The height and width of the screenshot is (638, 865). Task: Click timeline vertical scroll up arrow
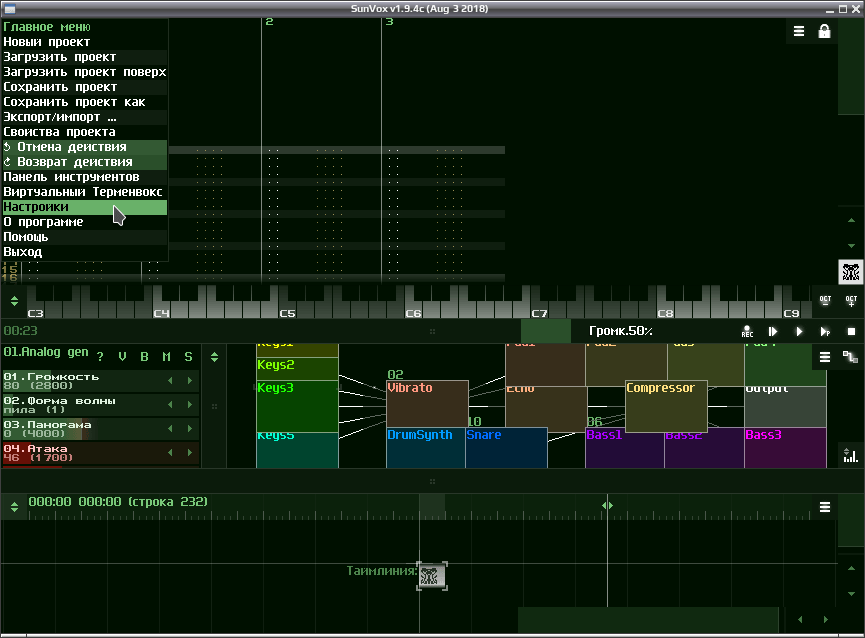(x=851, y=569)
